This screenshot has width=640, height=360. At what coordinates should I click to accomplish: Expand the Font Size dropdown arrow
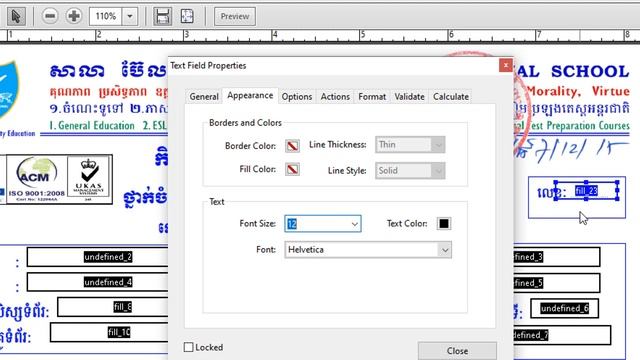tap(354, 224)
